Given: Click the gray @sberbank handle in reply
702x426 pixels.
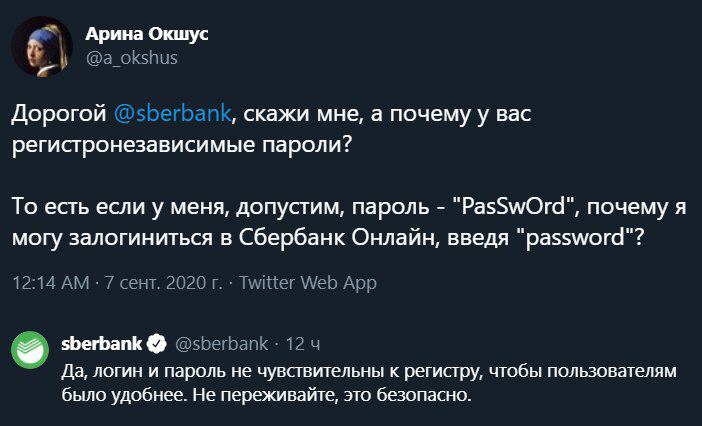Looking at the screenshot, I should pyautogui.click(x=222, y=344).
